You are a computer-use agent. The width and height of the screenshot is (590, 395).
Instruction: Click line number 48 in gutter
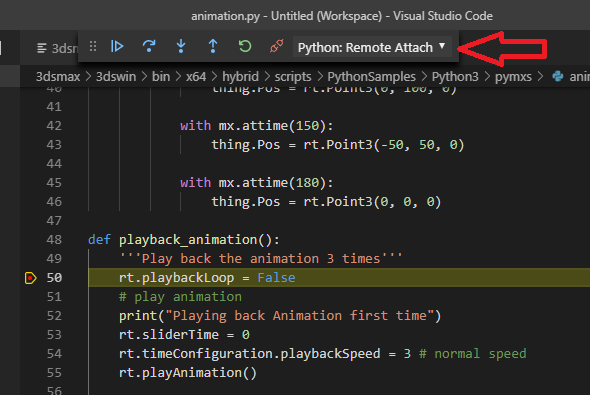click(x=54, y=240)
